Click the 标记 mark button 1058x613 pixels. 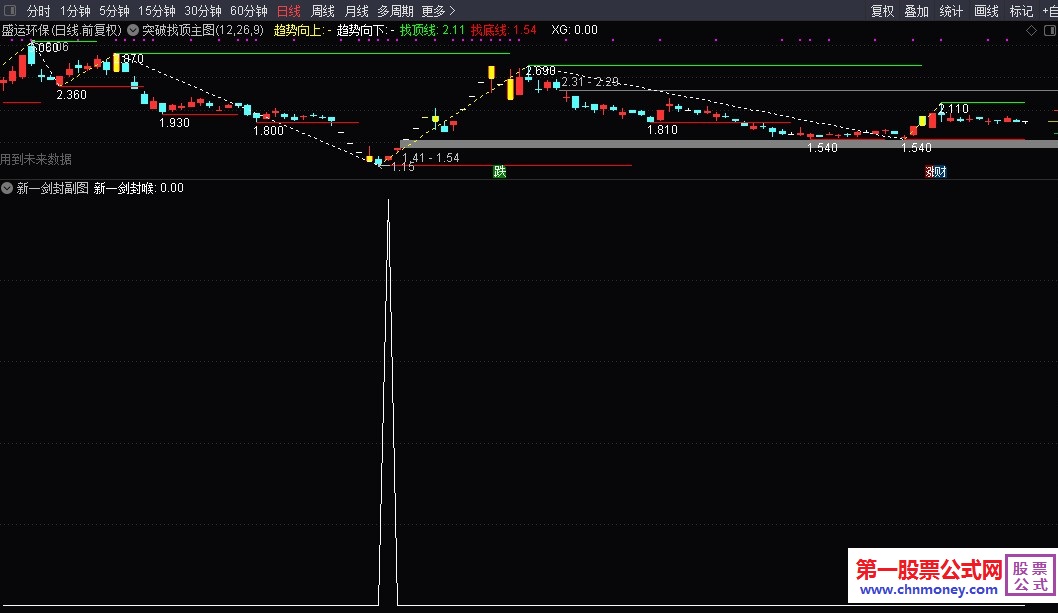pyautogui.click(x=1021, y=11)
